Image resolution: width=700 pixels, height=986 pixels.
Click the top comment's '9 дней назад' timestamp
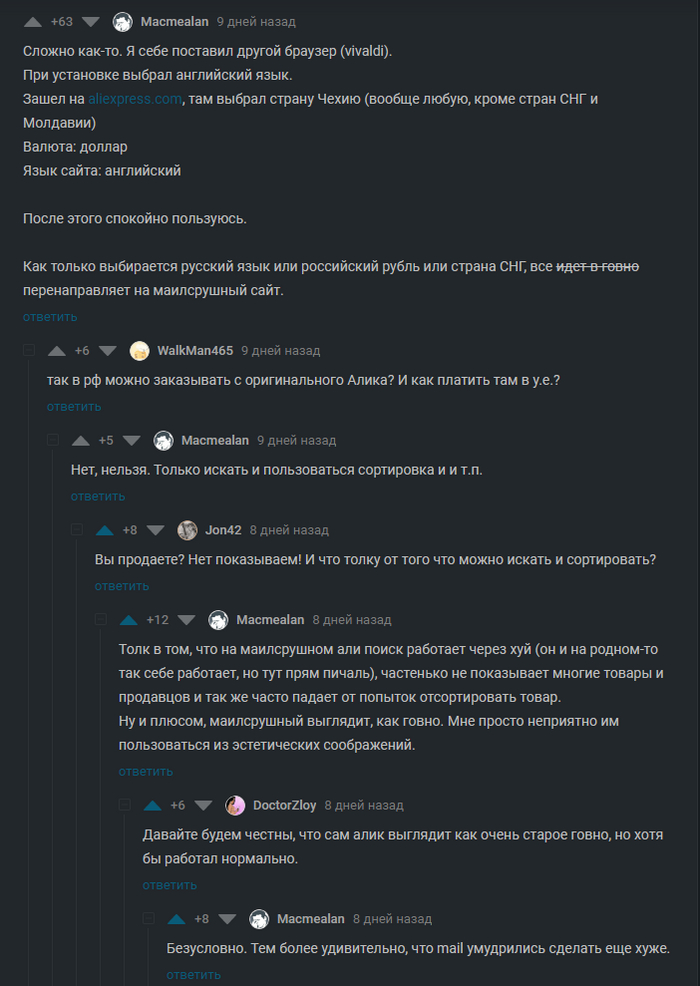256,21
